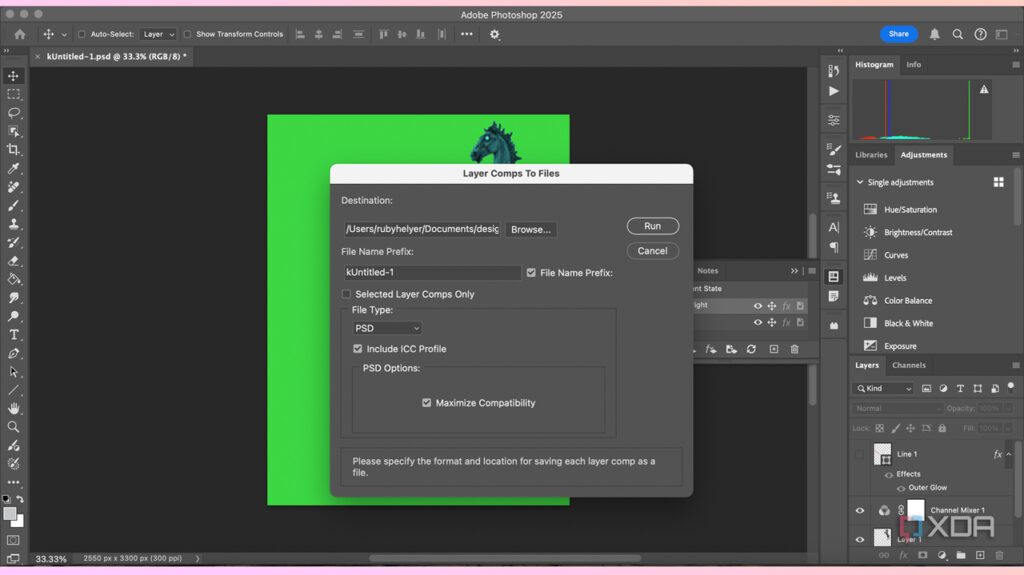Image resolution: width=1024 pixels, height=575 pixels.
Task: Click the Play actions panel icon
Action: click(834, 91)
